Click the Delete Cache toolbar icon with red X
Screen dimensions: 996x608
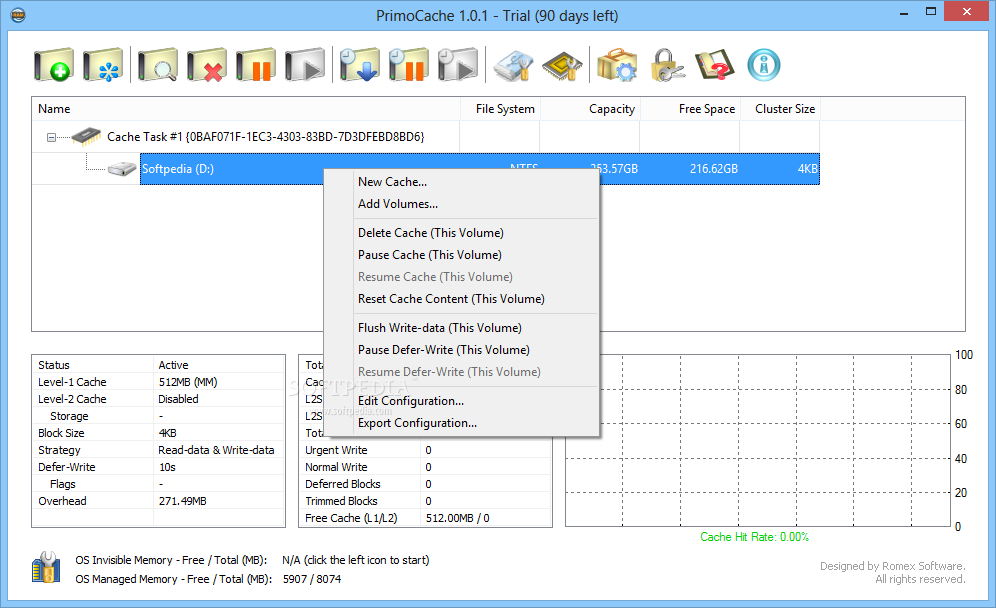207,64
